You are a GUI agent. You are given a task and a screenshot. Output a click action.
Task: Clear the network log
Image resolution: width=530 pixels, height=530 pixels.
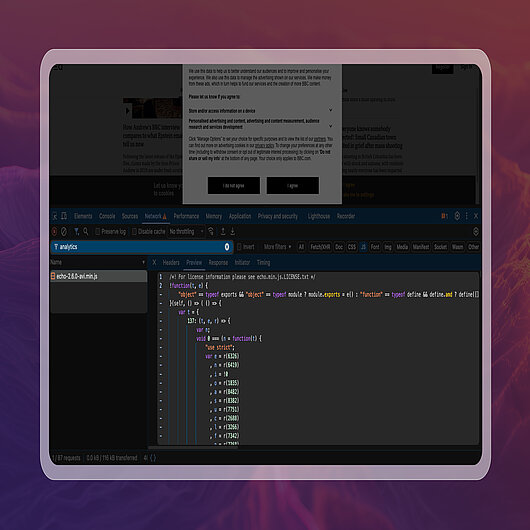click(x=64, y=232)
